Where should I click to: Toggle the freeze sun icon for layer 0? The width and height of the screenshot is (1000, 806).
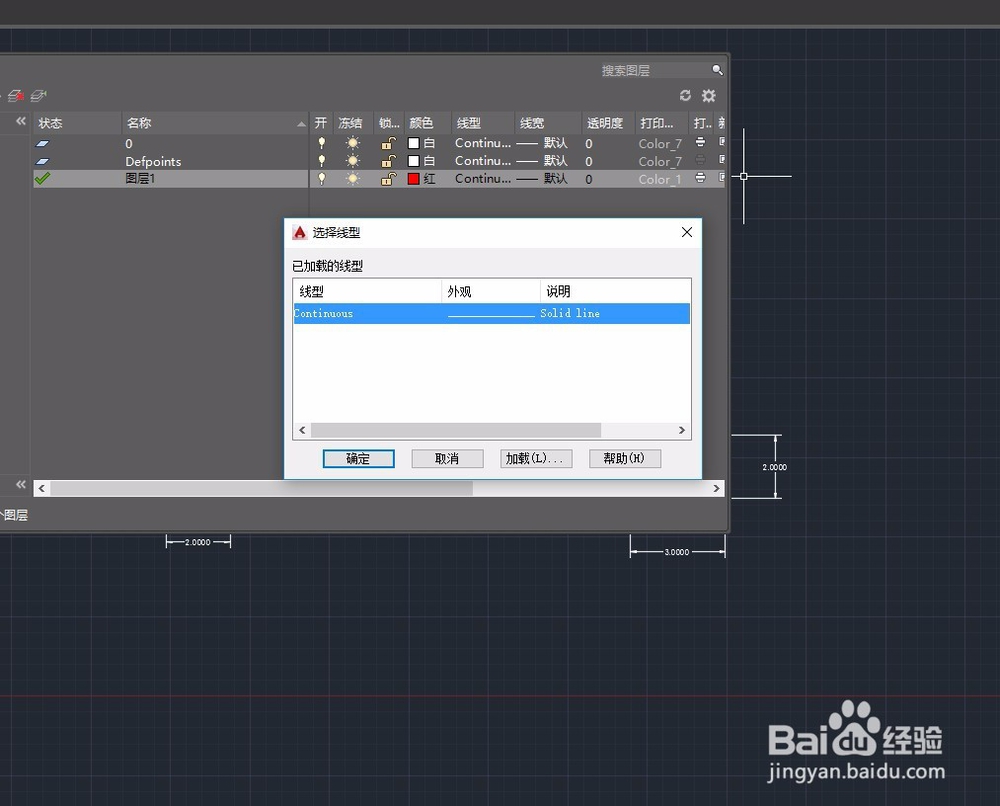click(x=353, y=143)
